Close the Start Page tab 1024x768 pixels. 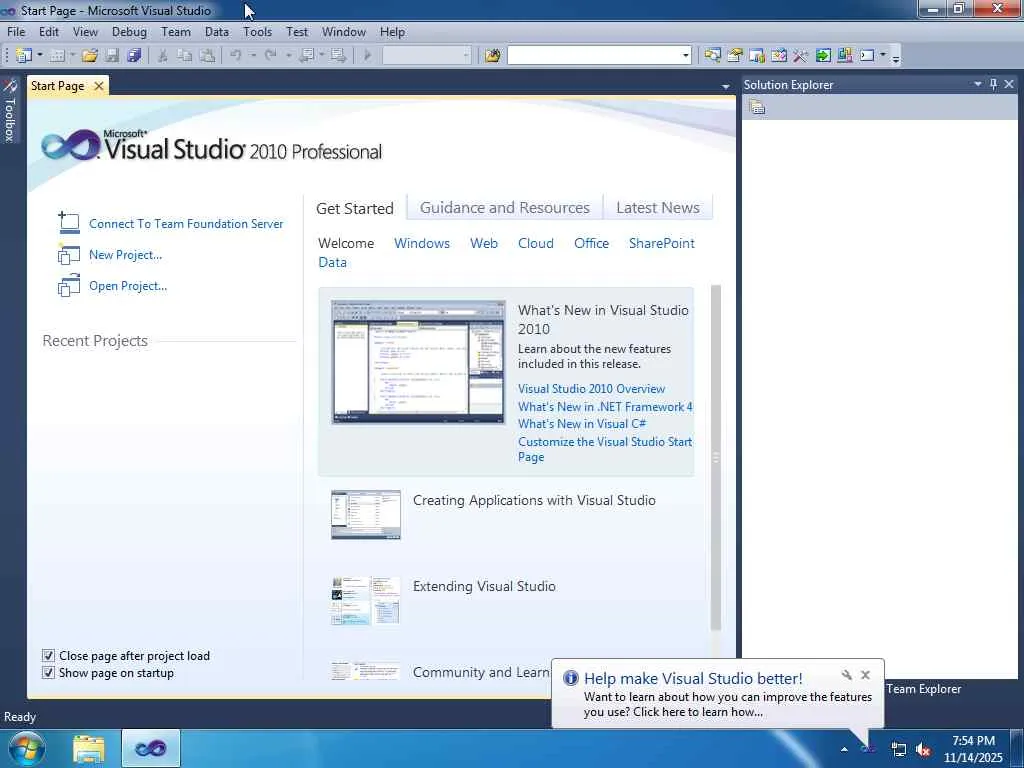coord(99,86)
